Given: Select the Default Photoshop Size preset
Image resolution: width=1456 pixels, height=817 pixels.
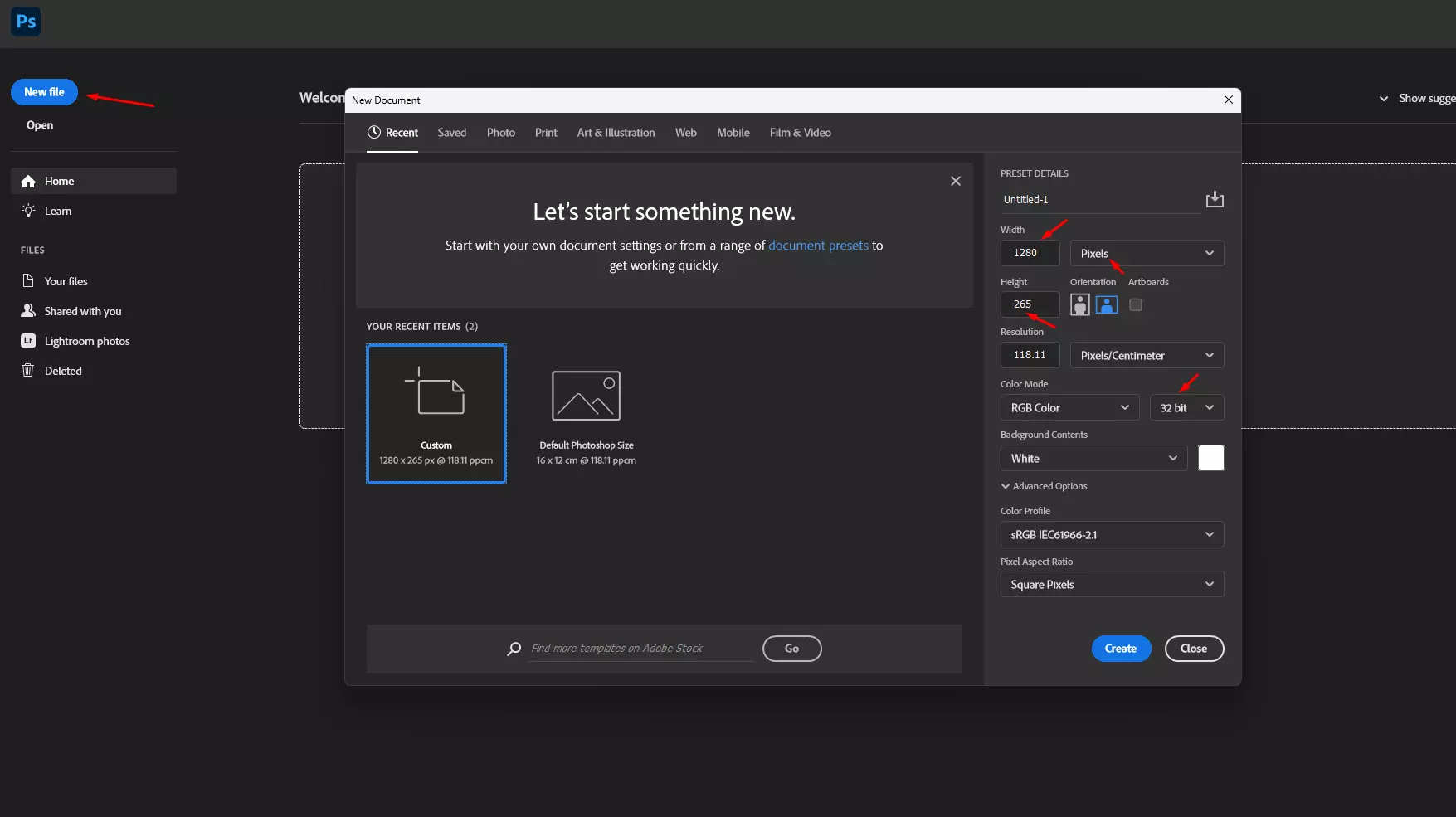Looking at the screenshot, I should coord(587,414).
